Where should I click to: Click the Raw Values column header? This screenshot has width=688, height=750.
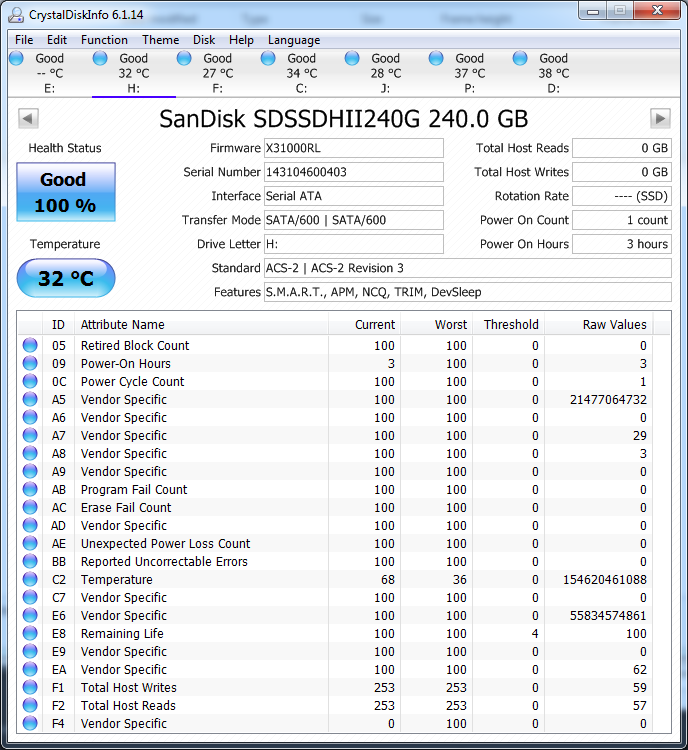(x=614, y=325)
